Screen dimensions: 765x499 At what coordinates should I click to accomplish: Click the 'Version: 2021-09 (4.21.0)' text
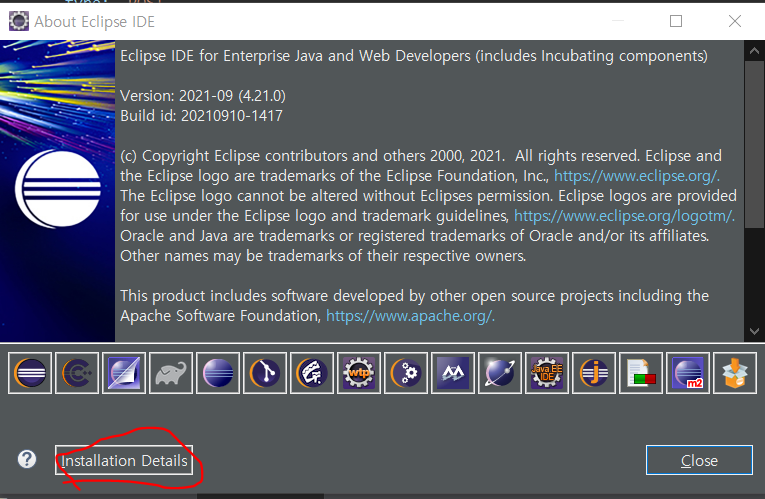(203, 96)
